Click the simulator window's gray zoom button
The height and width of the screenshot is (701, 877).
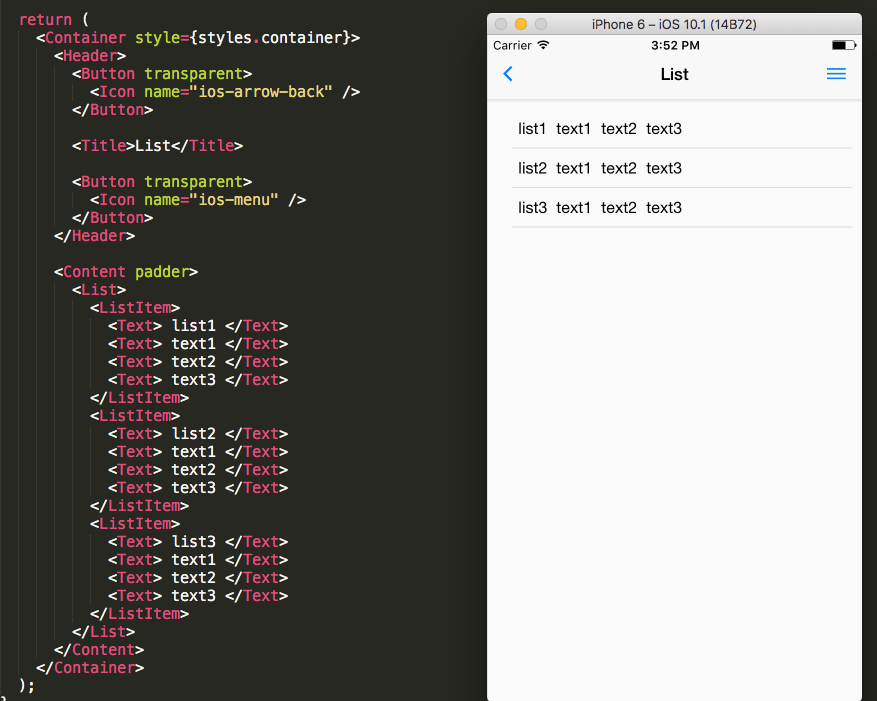coord(541,24)
